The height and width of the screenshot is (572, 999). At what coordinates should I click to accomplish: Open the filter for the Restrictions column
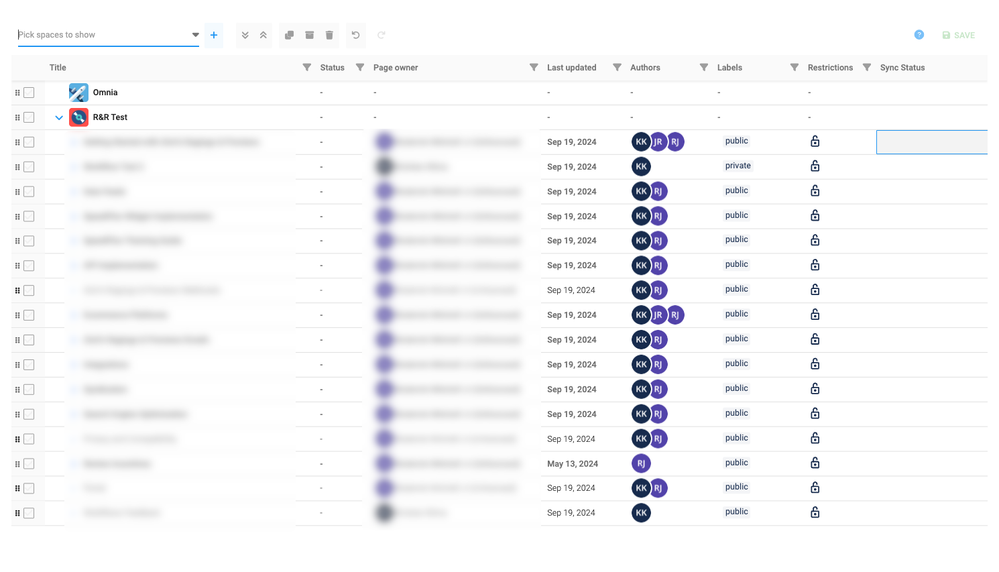867,68
